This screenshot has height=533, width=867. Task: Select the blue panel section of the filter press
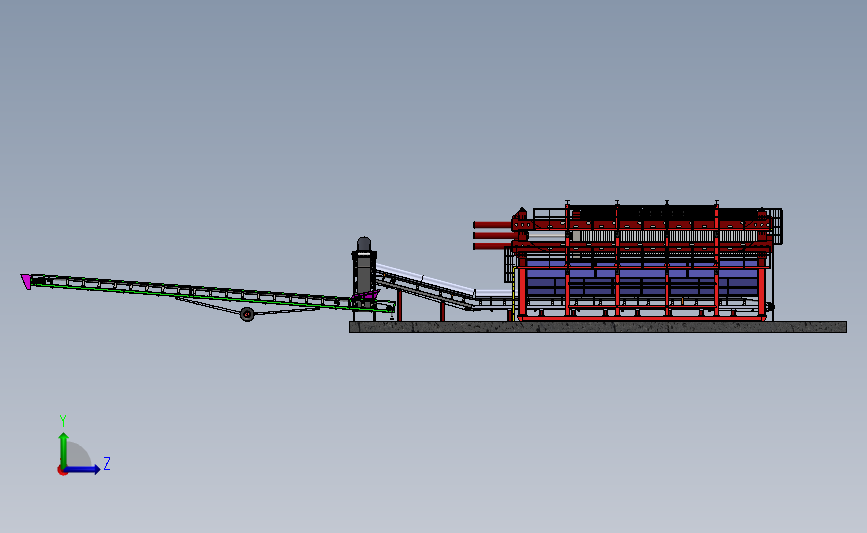point(641,280)
